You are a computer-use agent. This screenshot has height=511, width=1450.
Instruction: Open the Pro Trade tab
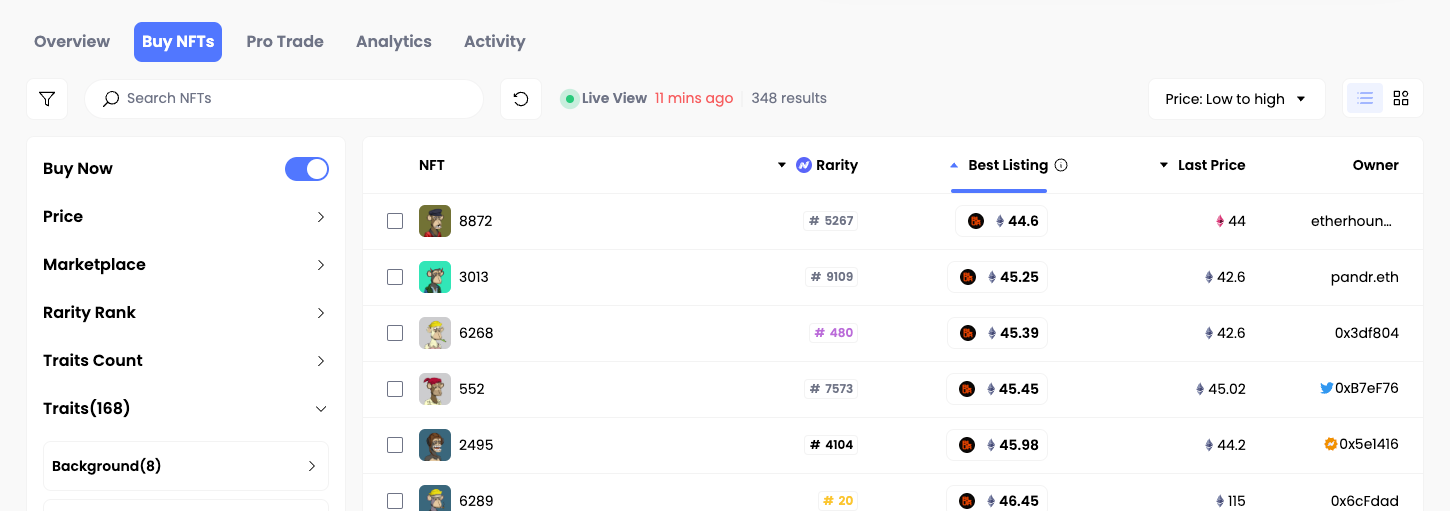click(x=285, y=42)
